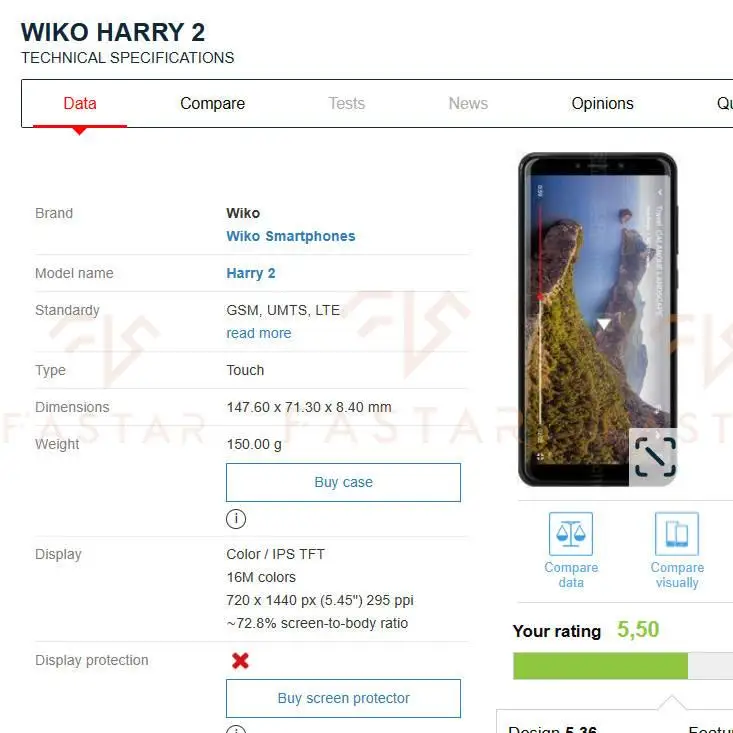Click the Compare data text link

coord(571,575)
